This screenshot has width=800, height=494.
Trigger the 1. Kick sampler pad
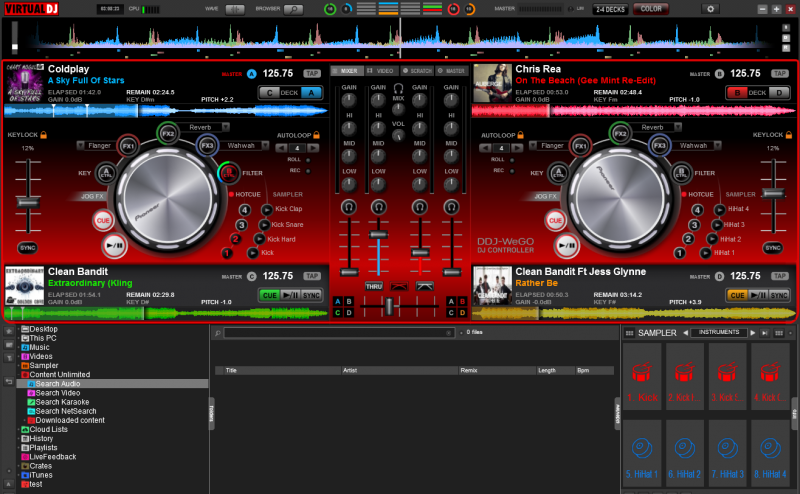[x=642, y=377]
